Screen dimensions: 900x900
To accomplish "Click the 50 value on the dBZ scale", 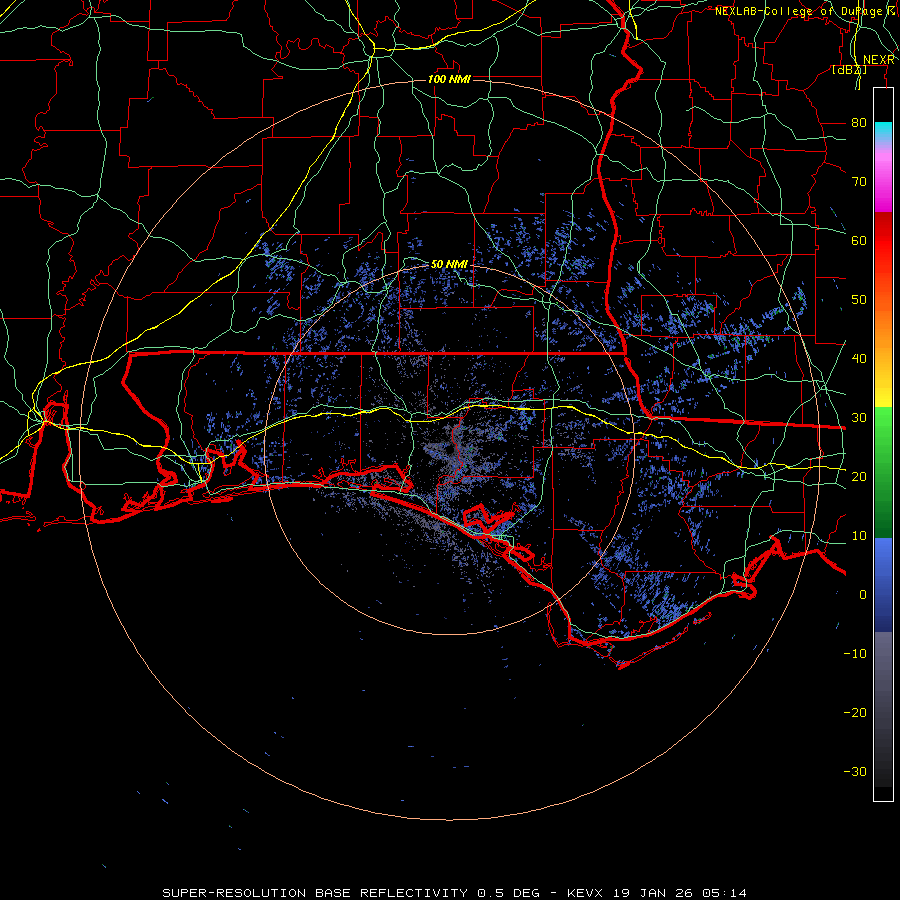I will pyautogui.click(x=859, y=300).
